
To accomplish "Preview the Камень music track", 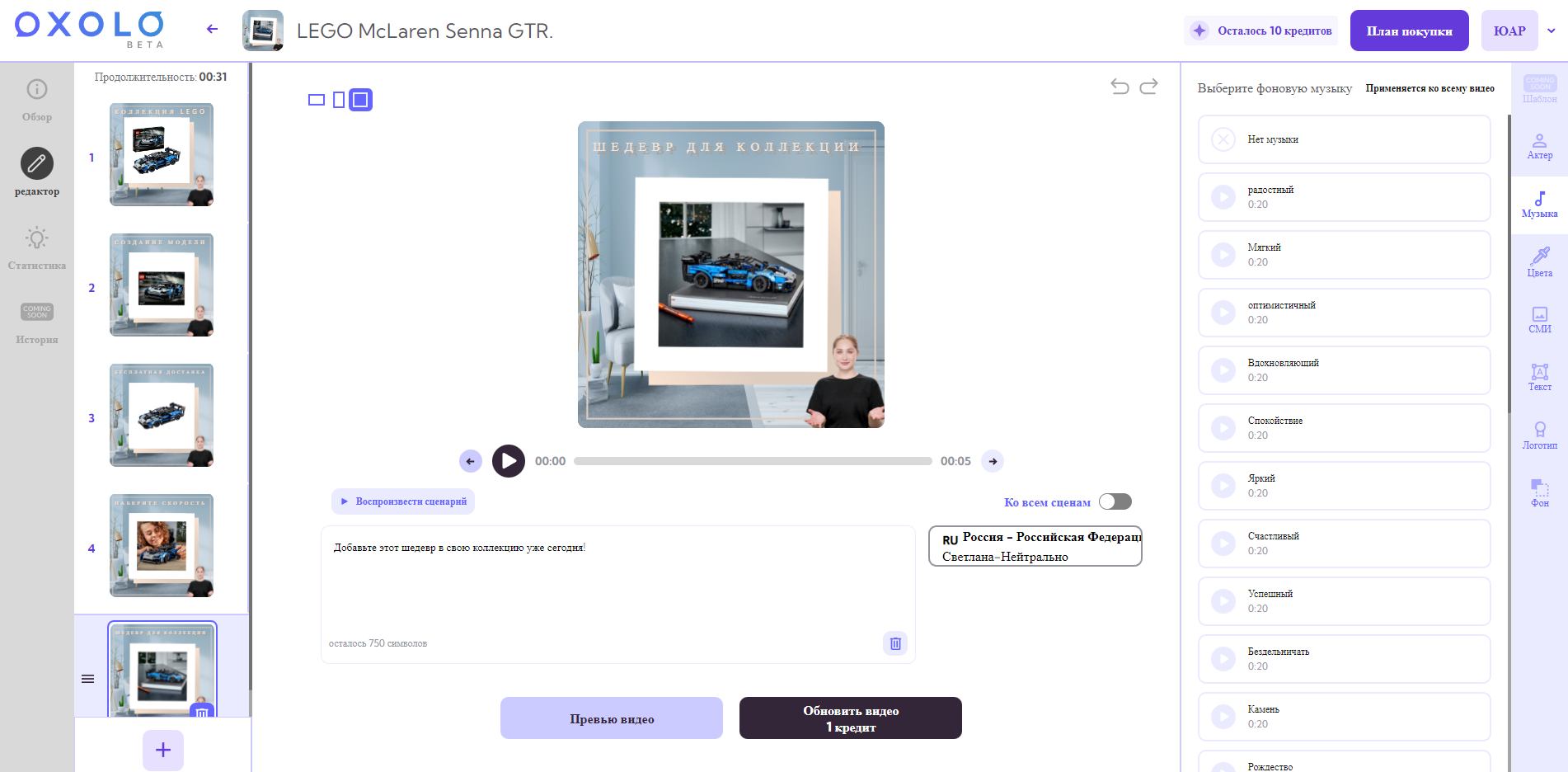I will 1223,717.
